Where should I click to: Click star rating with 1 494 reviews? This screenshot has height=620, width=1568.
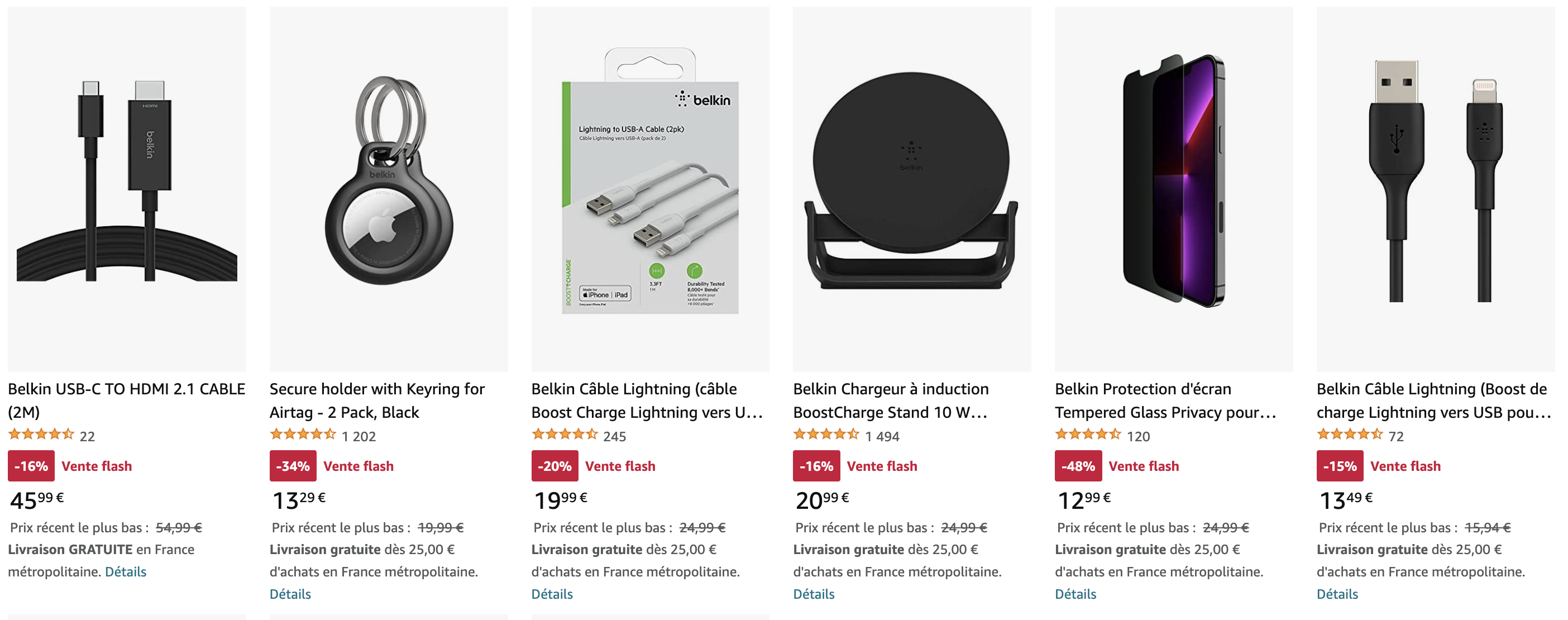point(826,435)
